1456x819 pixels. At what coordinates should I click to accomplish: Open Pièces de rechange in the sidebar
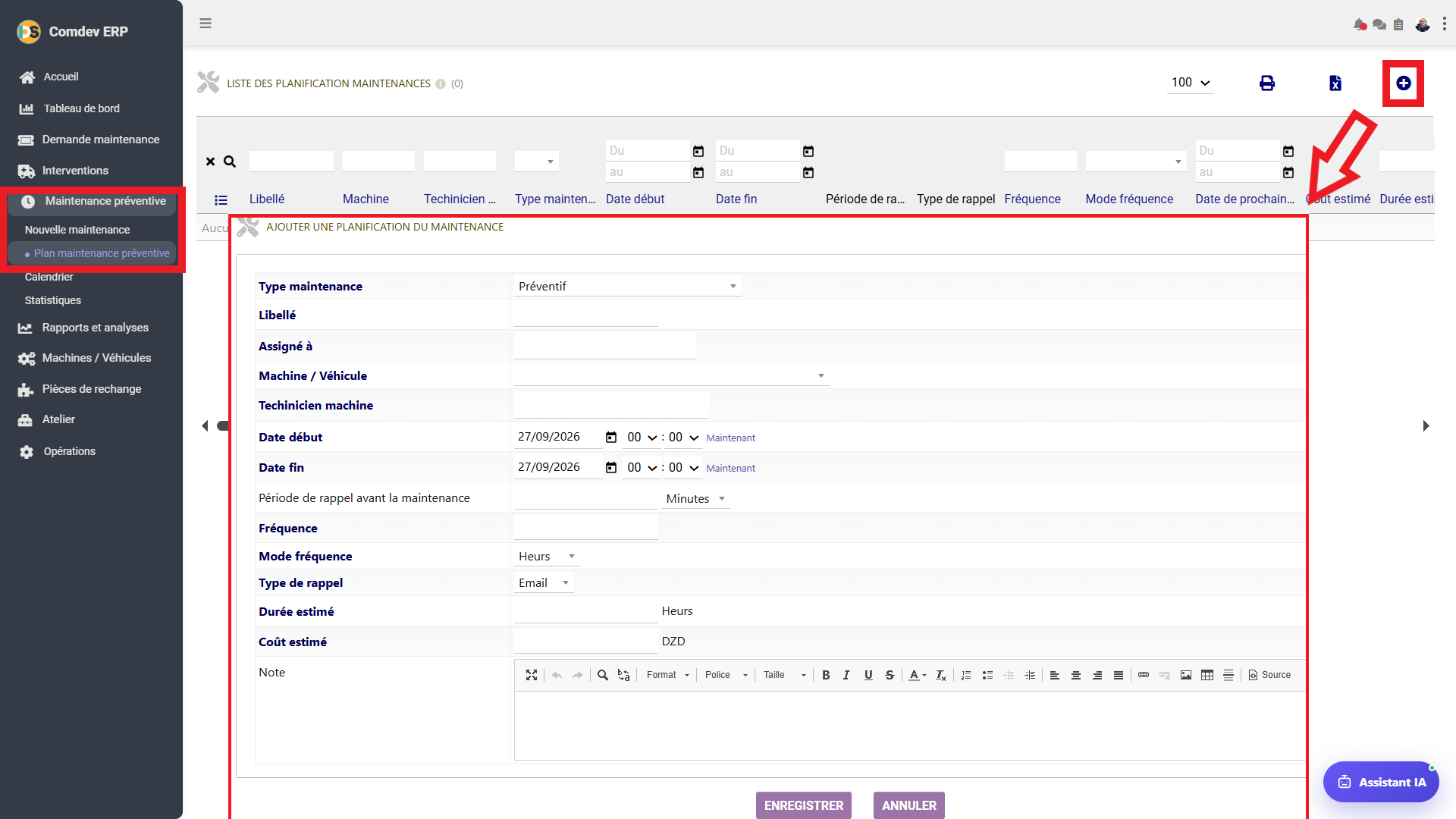(x=91, y=389)
